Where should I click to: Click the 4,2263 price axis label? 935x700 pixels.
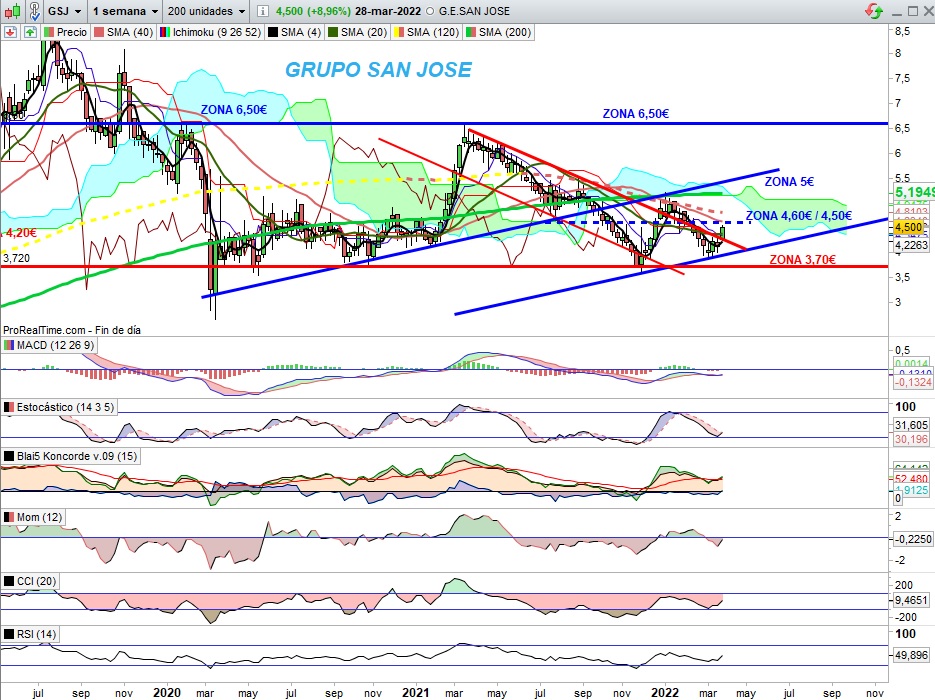point(911,245)
